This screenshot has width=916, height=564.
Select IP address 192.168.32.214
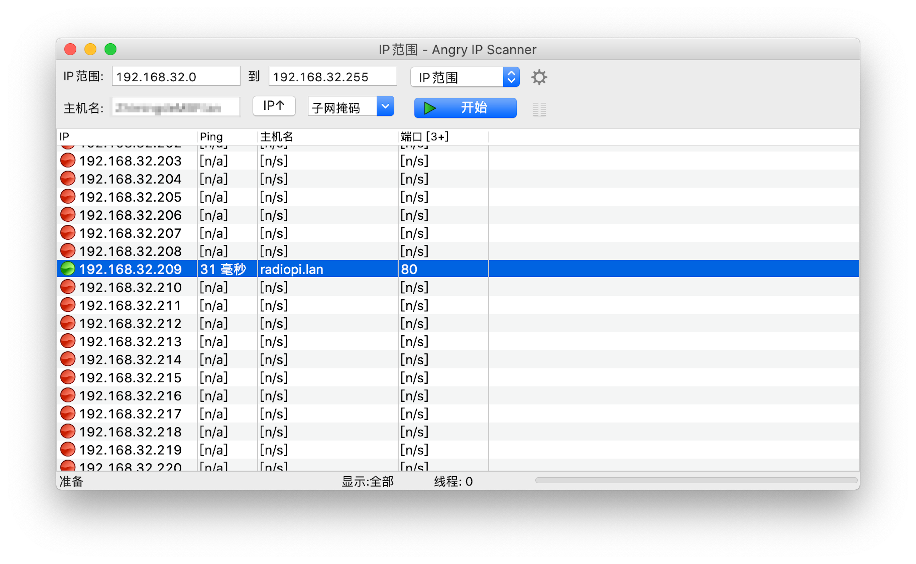pyautogui.click(x=130, y=360)
